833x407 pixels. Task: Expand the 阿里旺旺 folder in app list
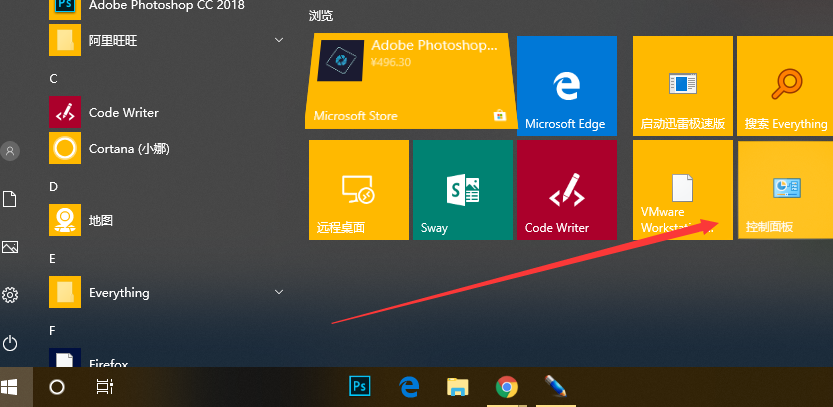[x=279, y=40]
